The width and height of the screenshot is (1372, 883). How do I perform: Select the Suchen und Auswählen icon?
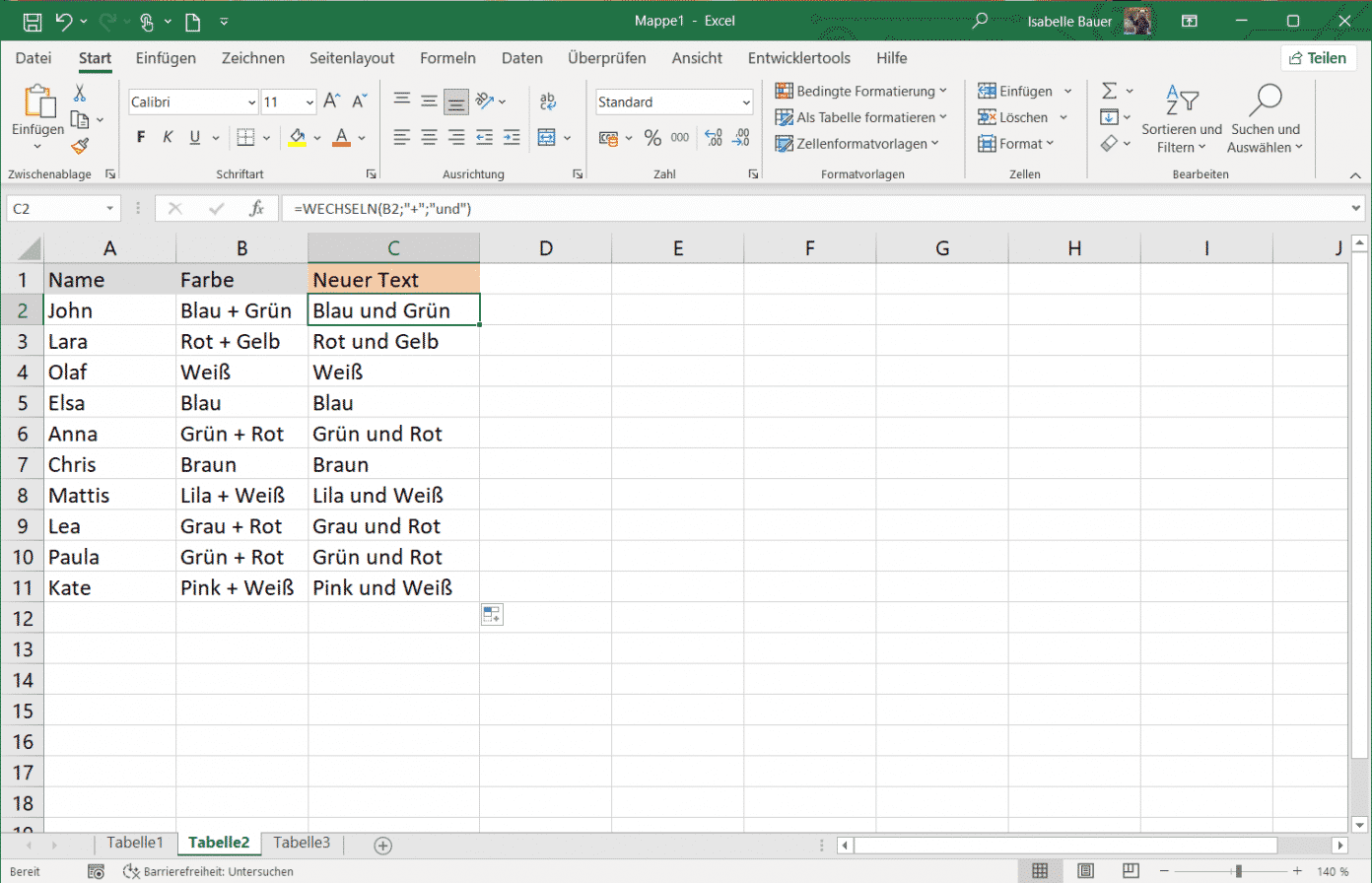tap(1266, 116)
